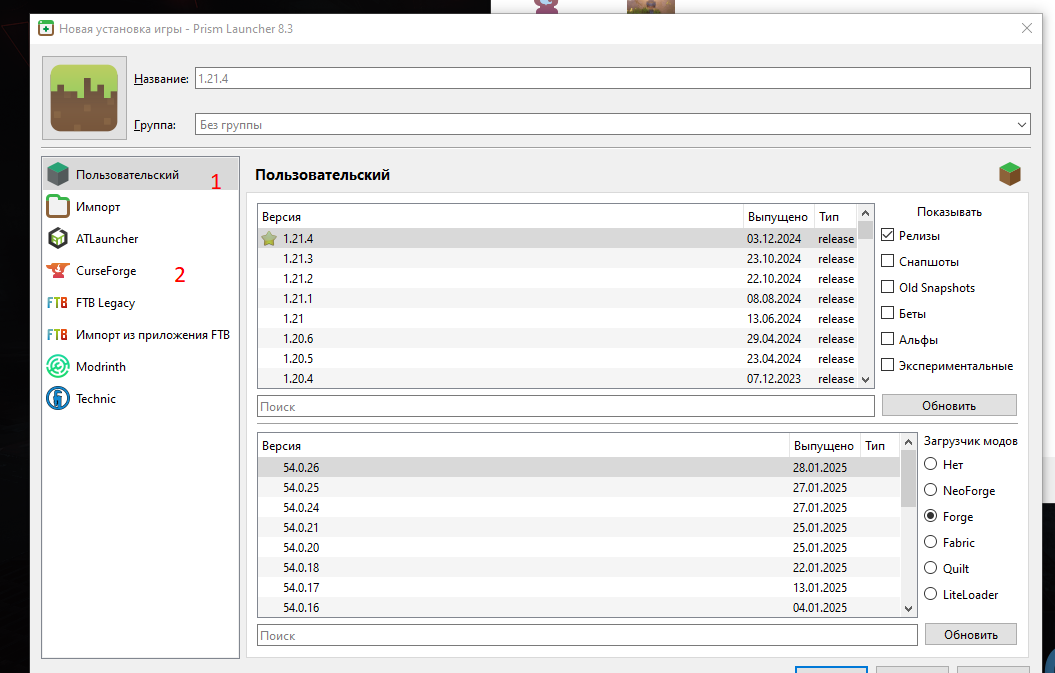Click the Обновить button beside the loader search
This screenshot has height=673, width=1055.
pos(970,635)
